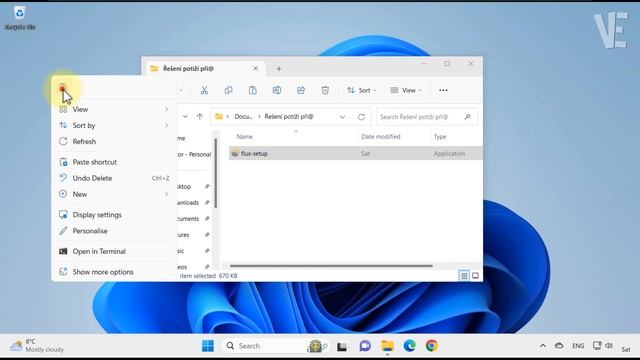Open Task View on the taskbar
This screenshot has height=360, width=640.
[342, 346]
